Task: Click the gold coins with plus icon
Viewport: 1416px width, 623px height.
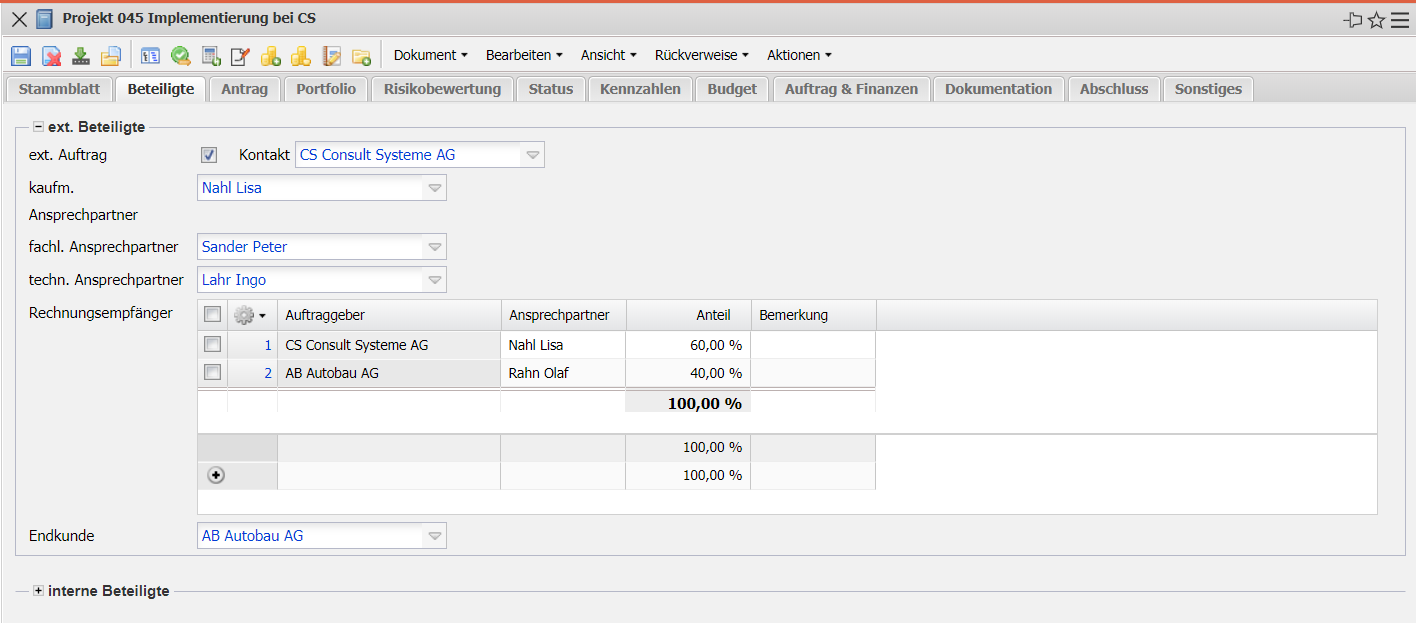Action: 271,56
